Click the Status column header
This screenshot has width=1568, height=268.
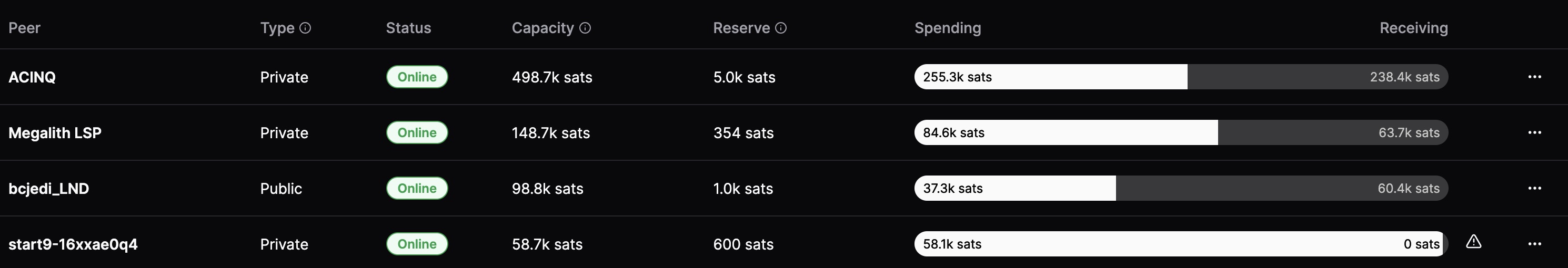408,28
